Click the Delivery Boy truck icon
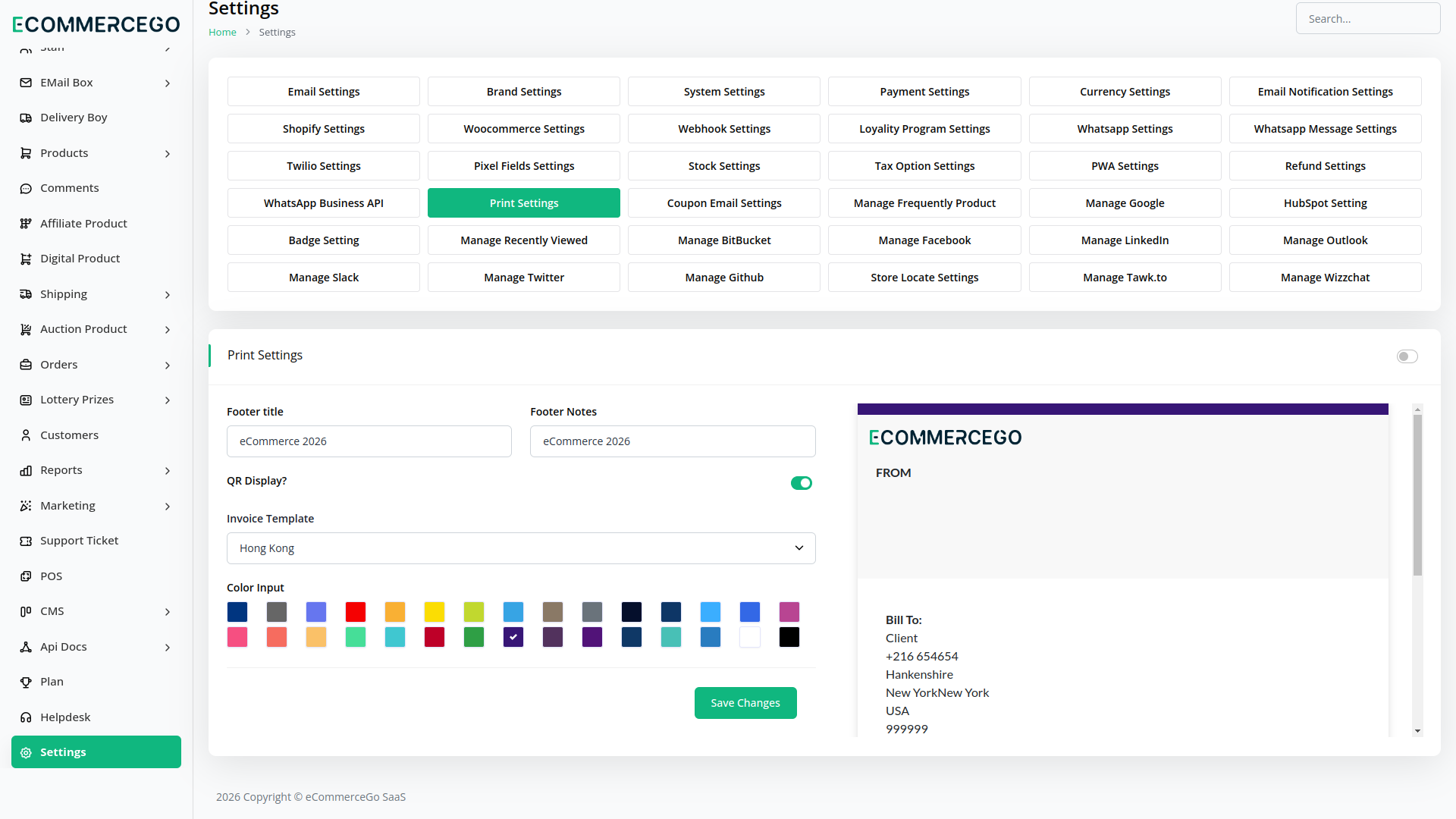The image size is (1456, 819). click(26, 118)
